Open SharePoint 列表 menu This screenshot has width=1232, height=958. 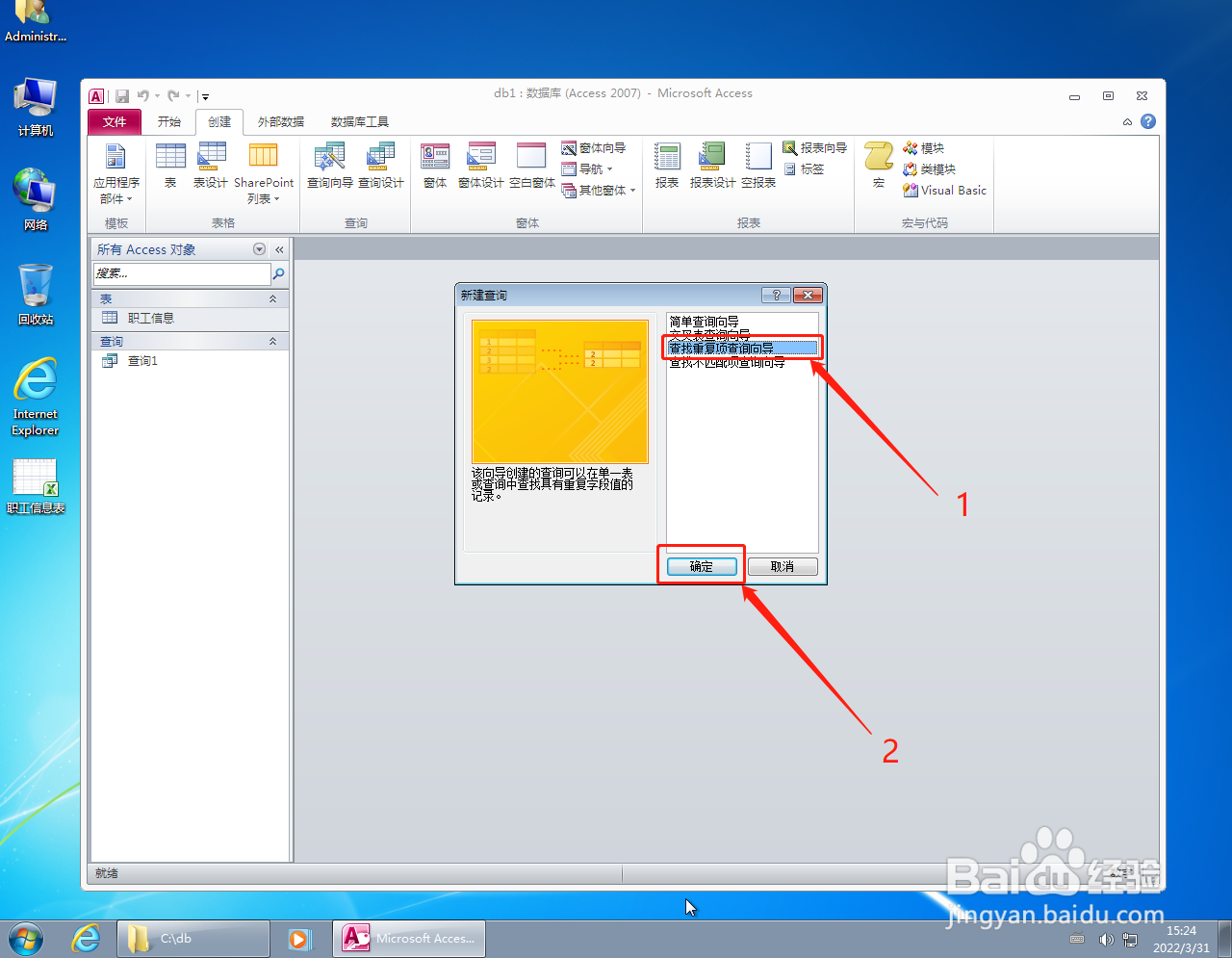tap(263, 173)
